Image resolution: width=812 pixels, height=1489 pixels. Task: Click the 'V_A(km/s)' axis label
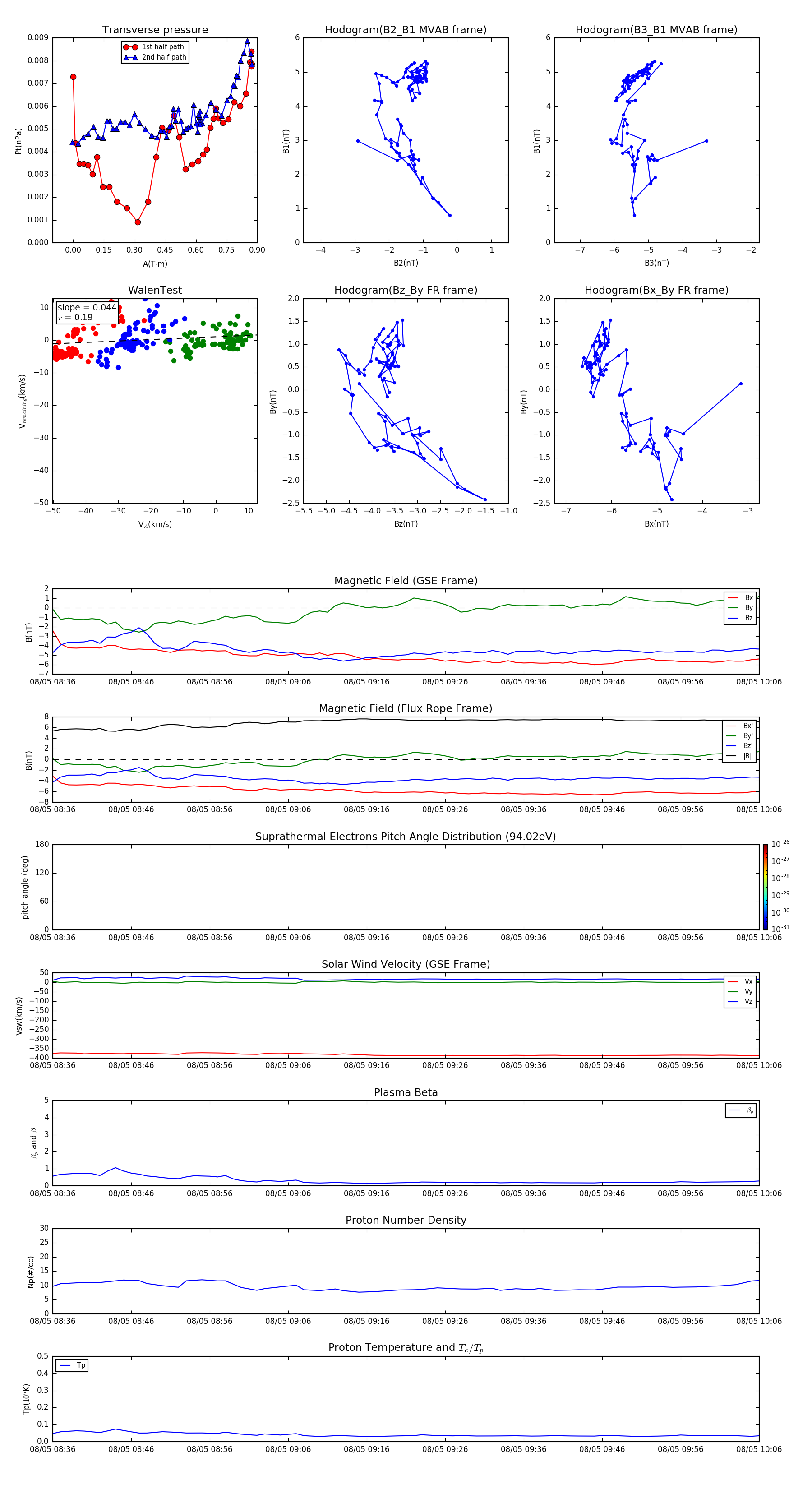click(155, 524)
